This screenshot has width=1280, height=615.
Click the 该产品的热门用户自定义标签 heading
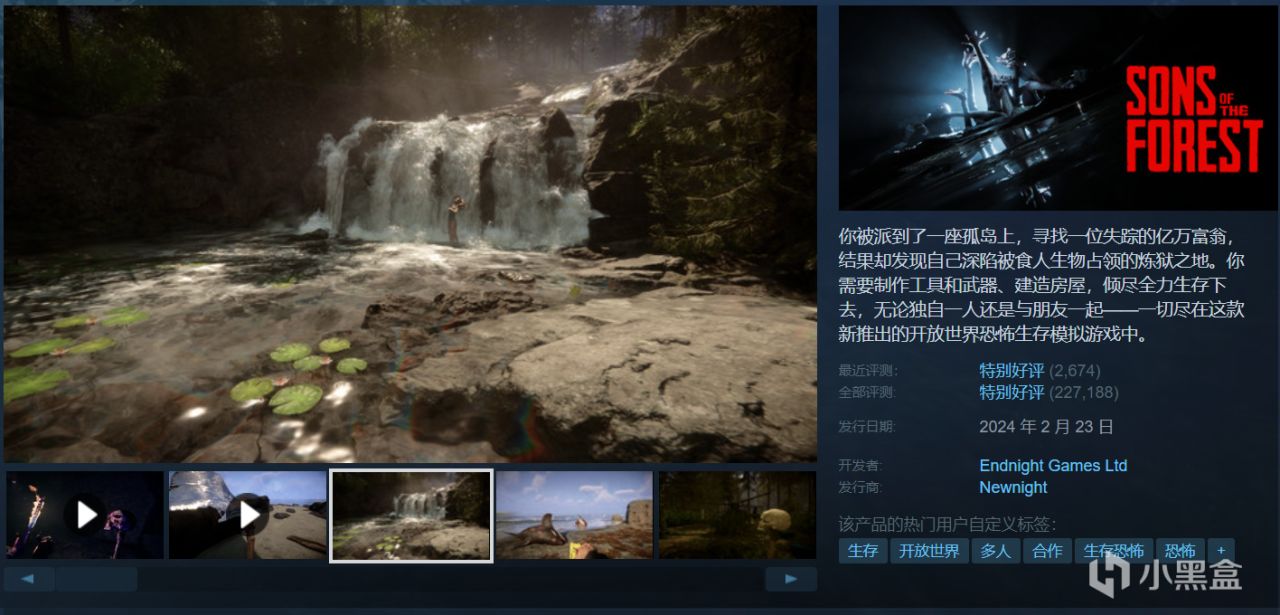point(947,524)
